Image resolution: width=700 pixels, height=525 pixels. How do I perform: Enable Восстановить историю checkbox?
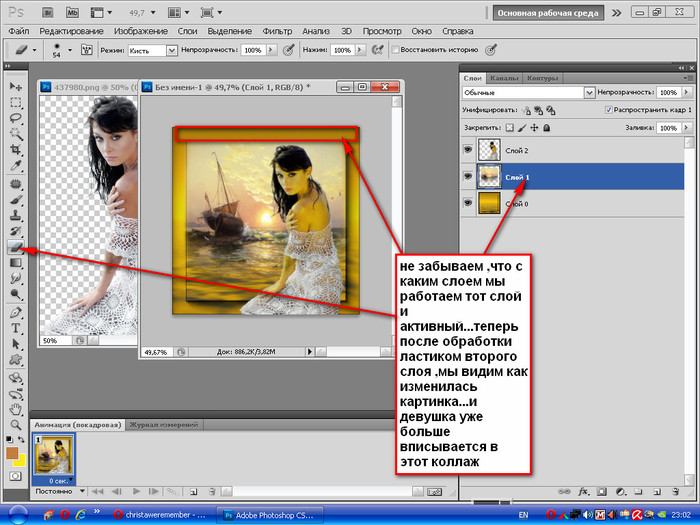(x=395, y=50)
